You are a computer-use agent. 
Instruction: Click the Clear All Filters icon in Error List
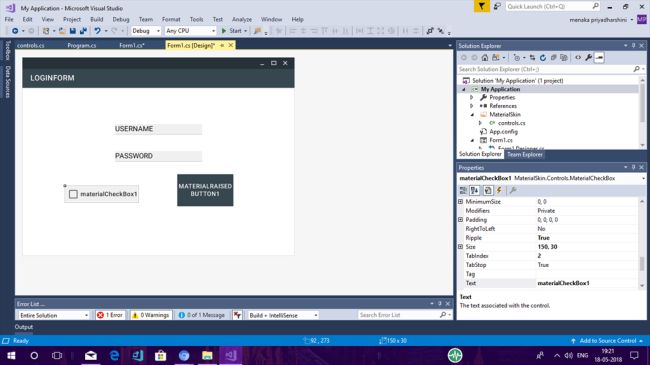pyautogui.click(x=237, y=315)
